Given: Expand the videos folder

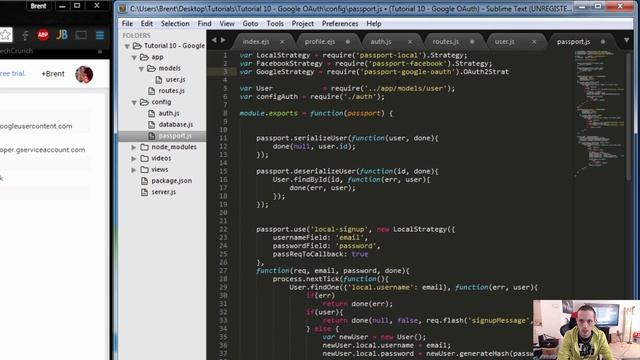Looking at the screenshot, I should coord(134,158).
